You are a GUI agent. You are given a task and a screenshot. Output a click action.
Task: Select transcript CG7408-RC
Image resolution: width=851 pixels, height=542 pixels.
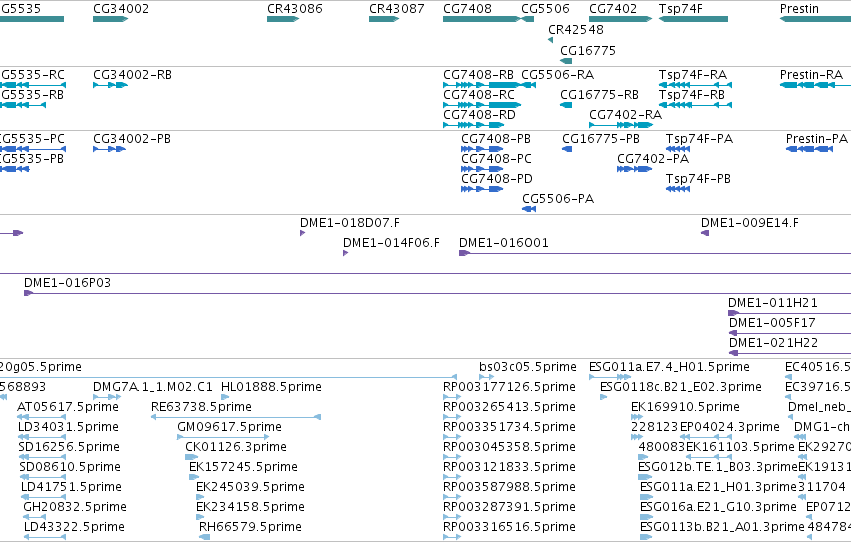point(479,95)
